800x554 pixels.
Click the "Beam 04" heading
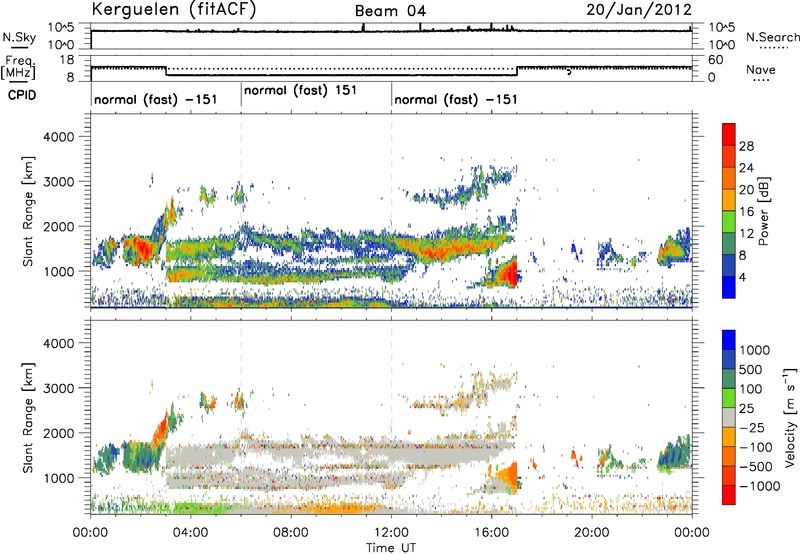tap(390, 11)
